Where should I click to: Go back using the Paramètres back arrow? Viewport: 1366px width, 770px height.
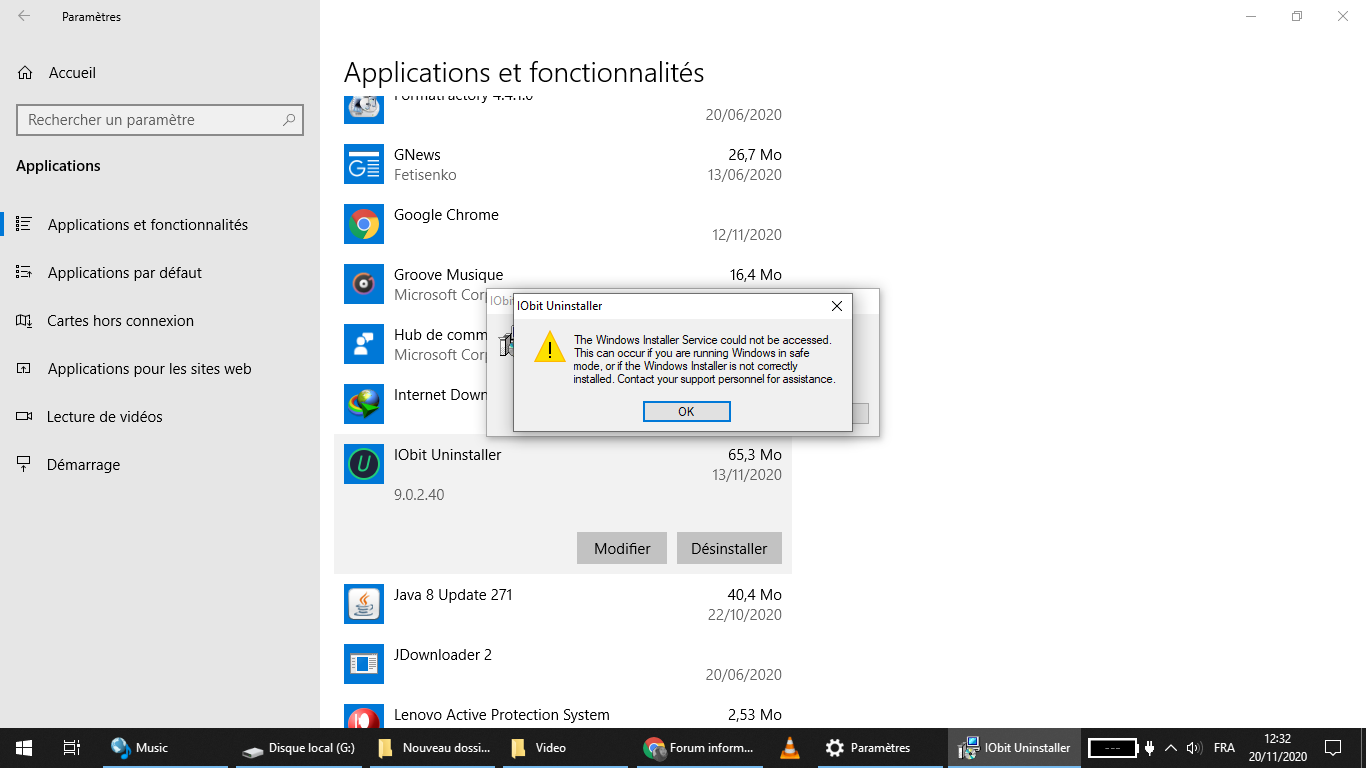point(24,16)
